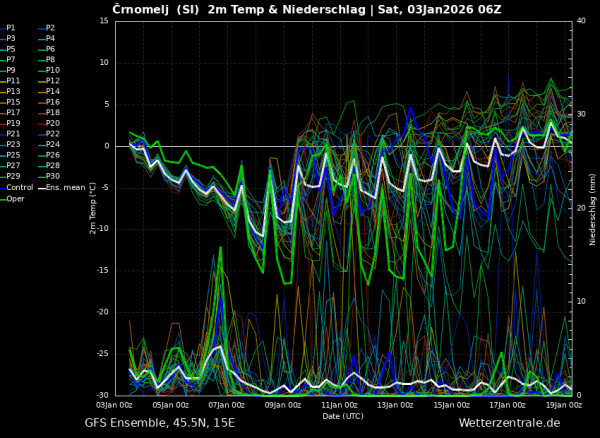Click the 2m Temp (°C) axis title
The height and width of the screenshot is (438, 600).
(x=93, y=208)
